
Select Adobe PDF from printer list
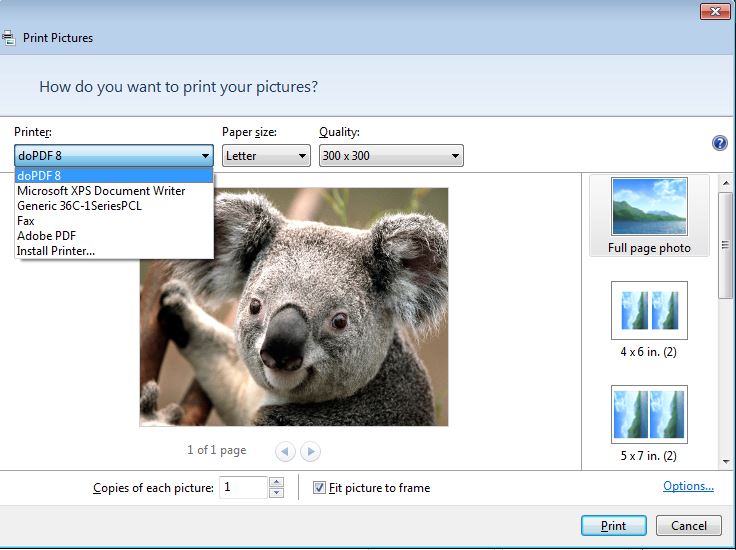point(46,236)
